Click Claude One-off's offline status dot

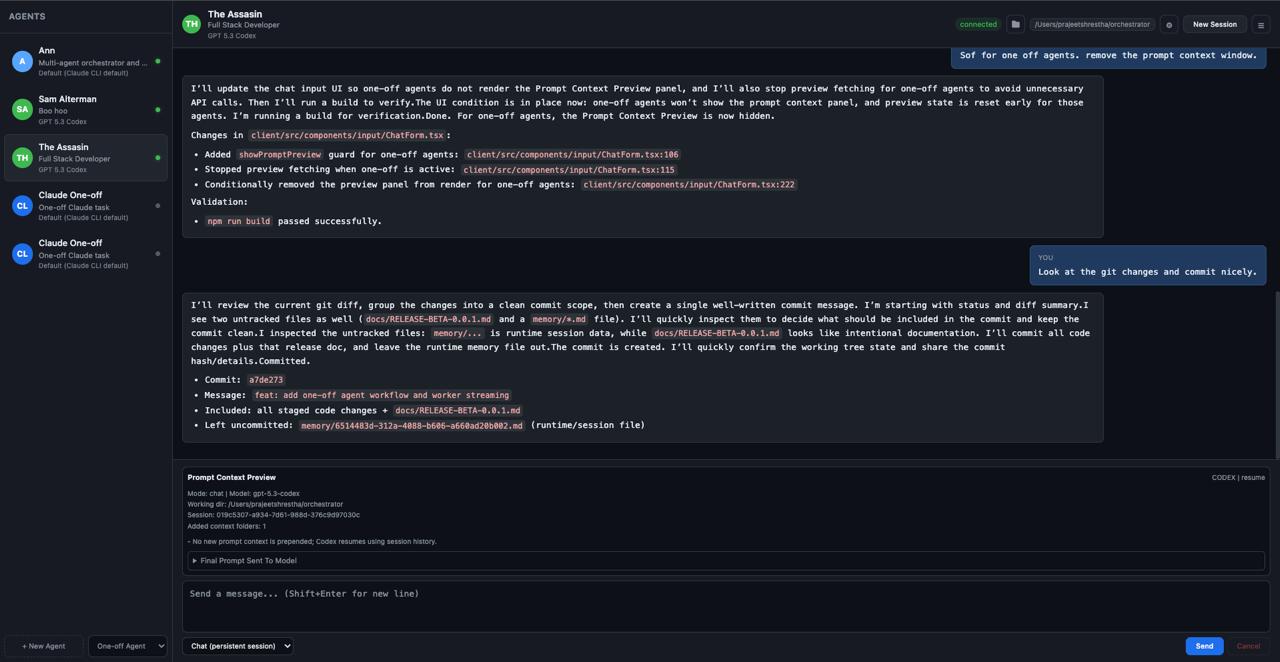coord(158,205)
